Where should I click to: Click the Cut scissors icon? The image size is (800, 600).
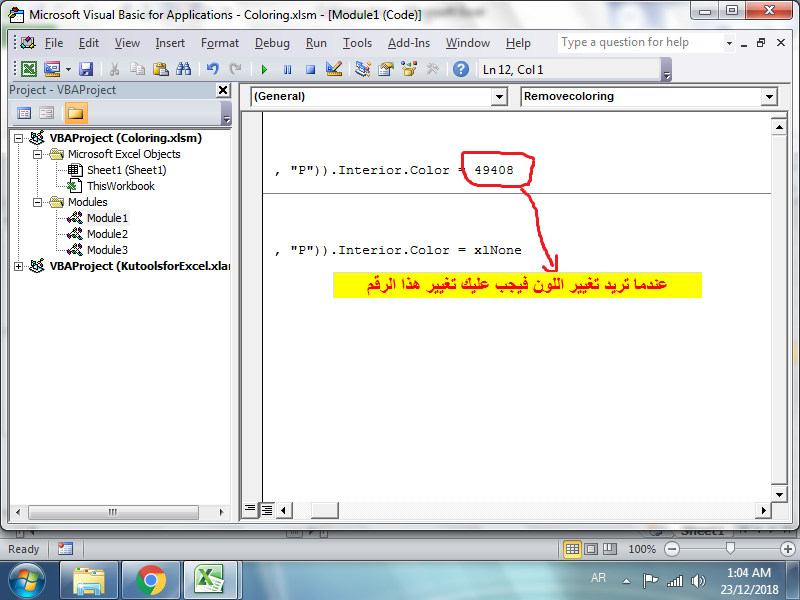tap(114, 69)
